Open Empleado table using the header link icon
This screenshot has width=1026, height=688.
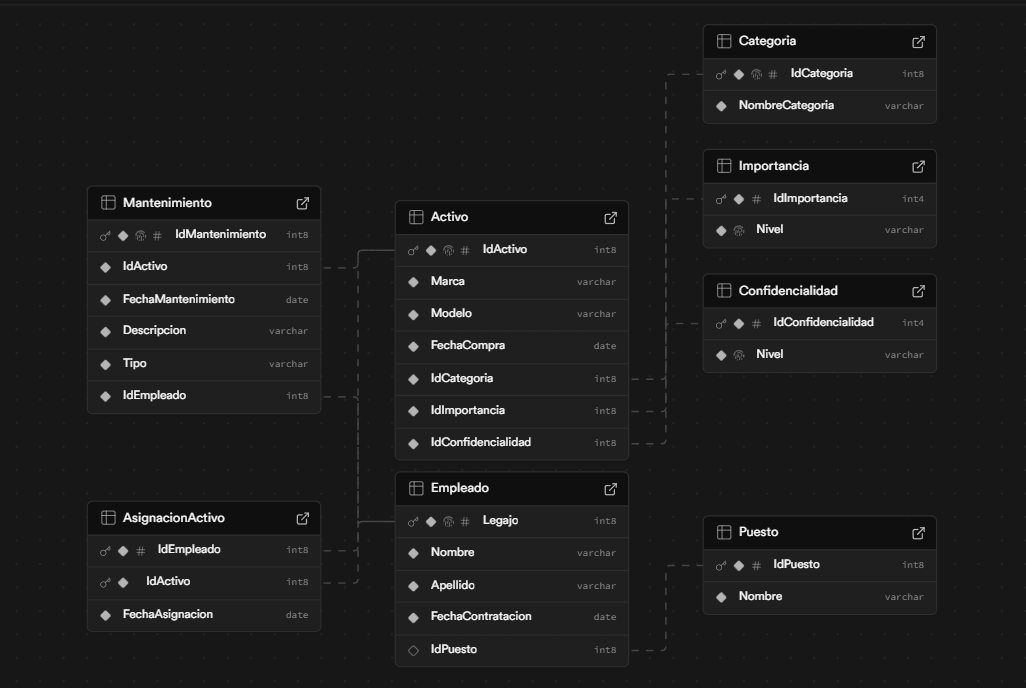tap(611, 489)
